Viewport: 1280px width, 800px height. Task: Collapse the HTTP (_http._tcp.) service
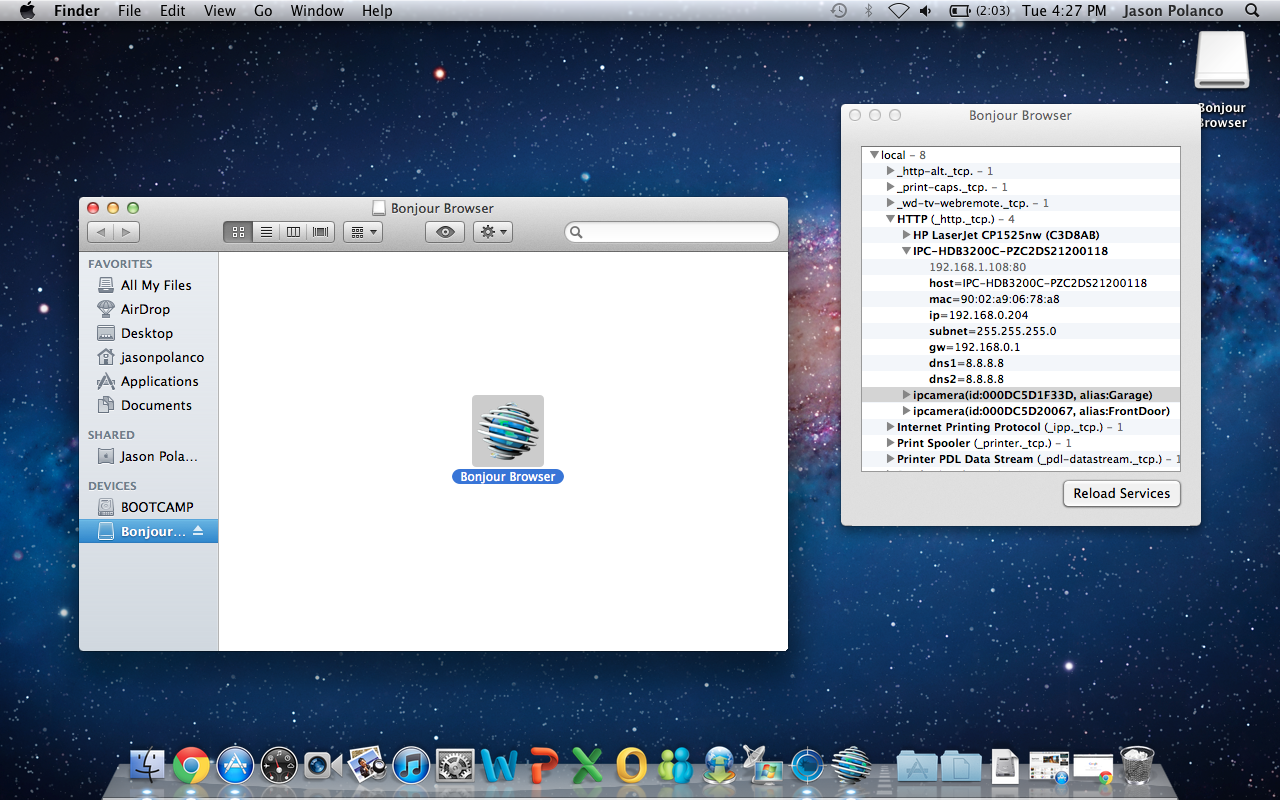coord(890,219)
